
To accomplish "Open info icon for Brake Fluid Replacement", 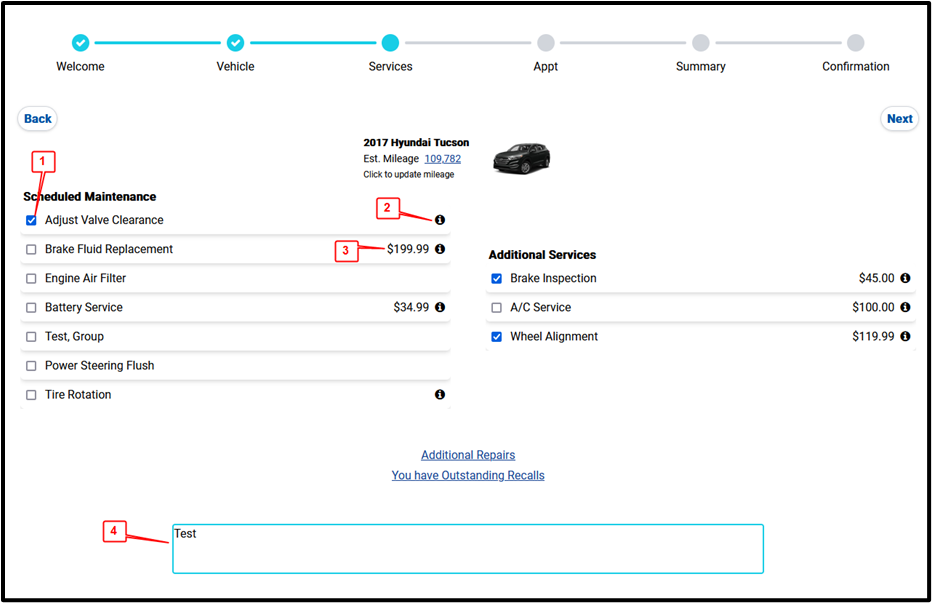I will coord(440,249).
